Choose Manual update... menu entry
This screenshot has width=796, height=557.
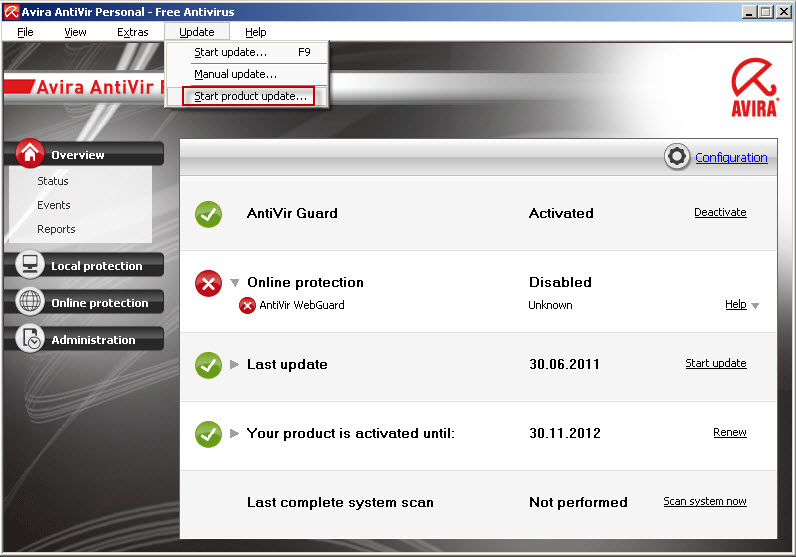pyautogui.click(x=247, y=74)
